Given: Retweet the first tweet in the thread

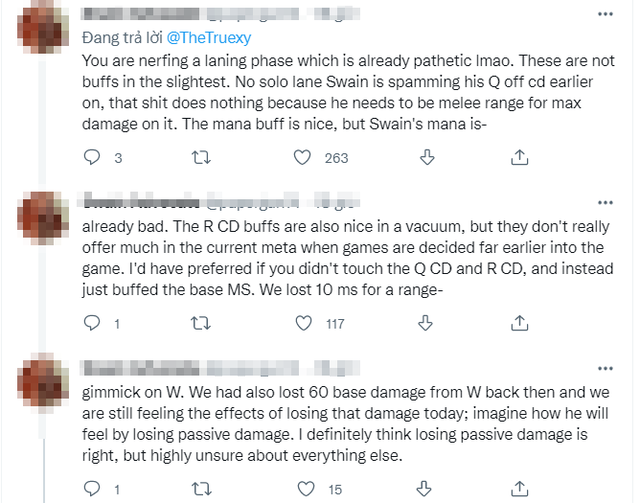Looking at the screenshot, I should click(201, 157).
